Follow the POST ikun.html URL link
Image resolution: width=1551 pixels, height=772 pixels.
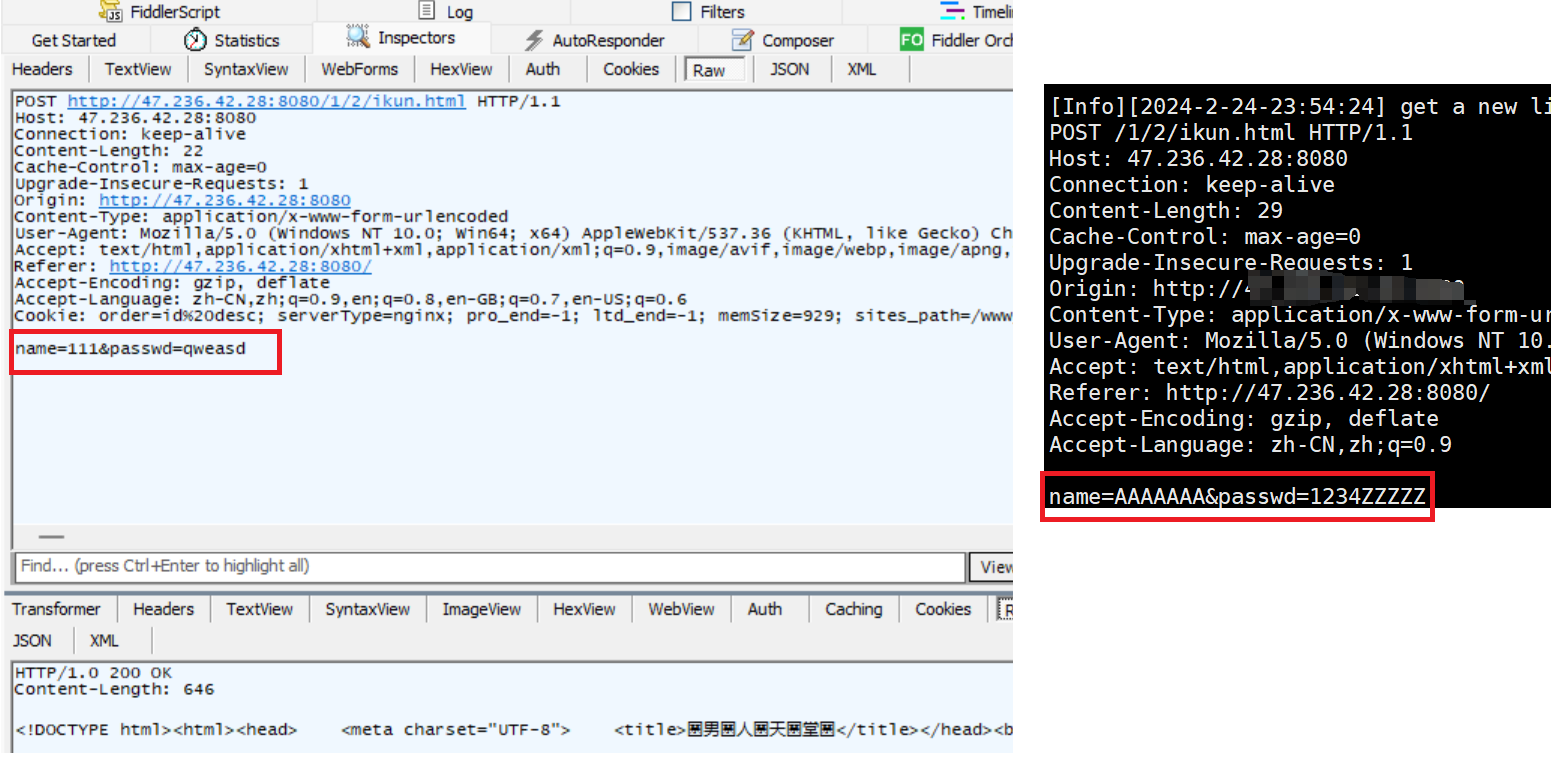coord(266,102)
